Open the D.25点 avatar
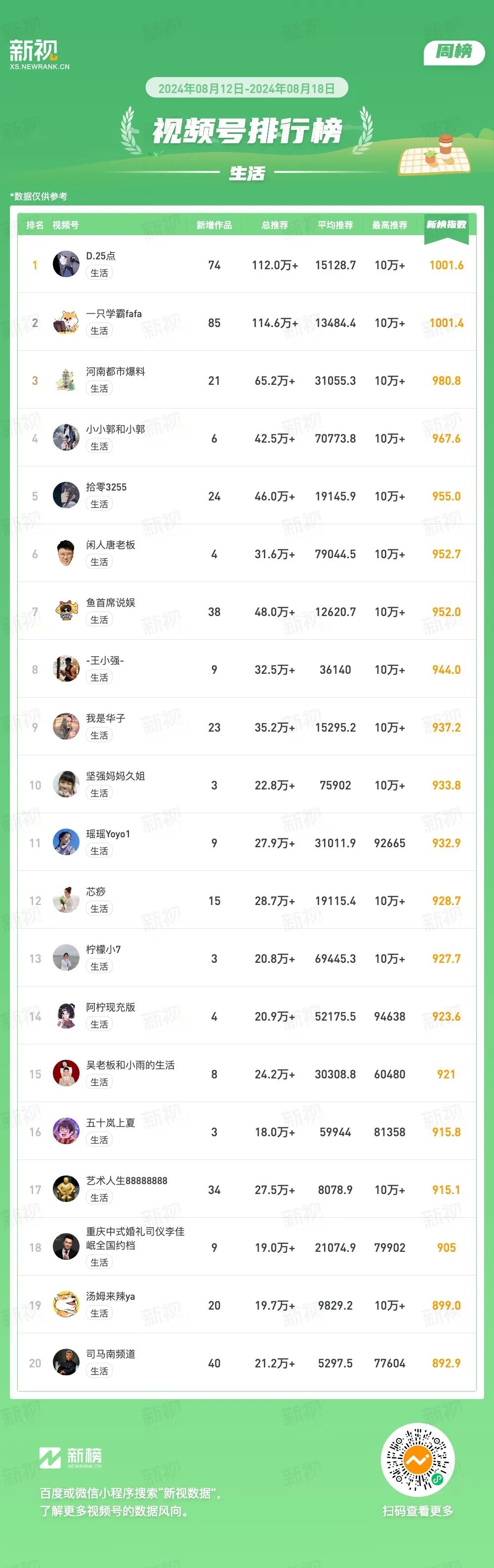 [x=66, y=264]
